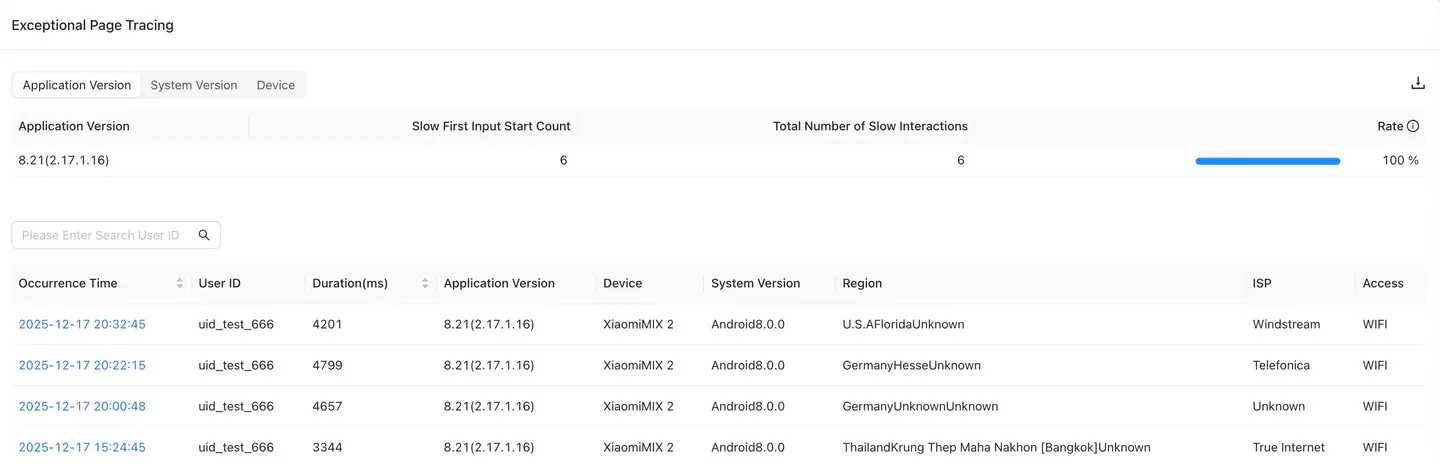The width and height of the screenshot is (1440, 464).
Task: Click the info icon beside Rate
Action: pos(1413,126)
